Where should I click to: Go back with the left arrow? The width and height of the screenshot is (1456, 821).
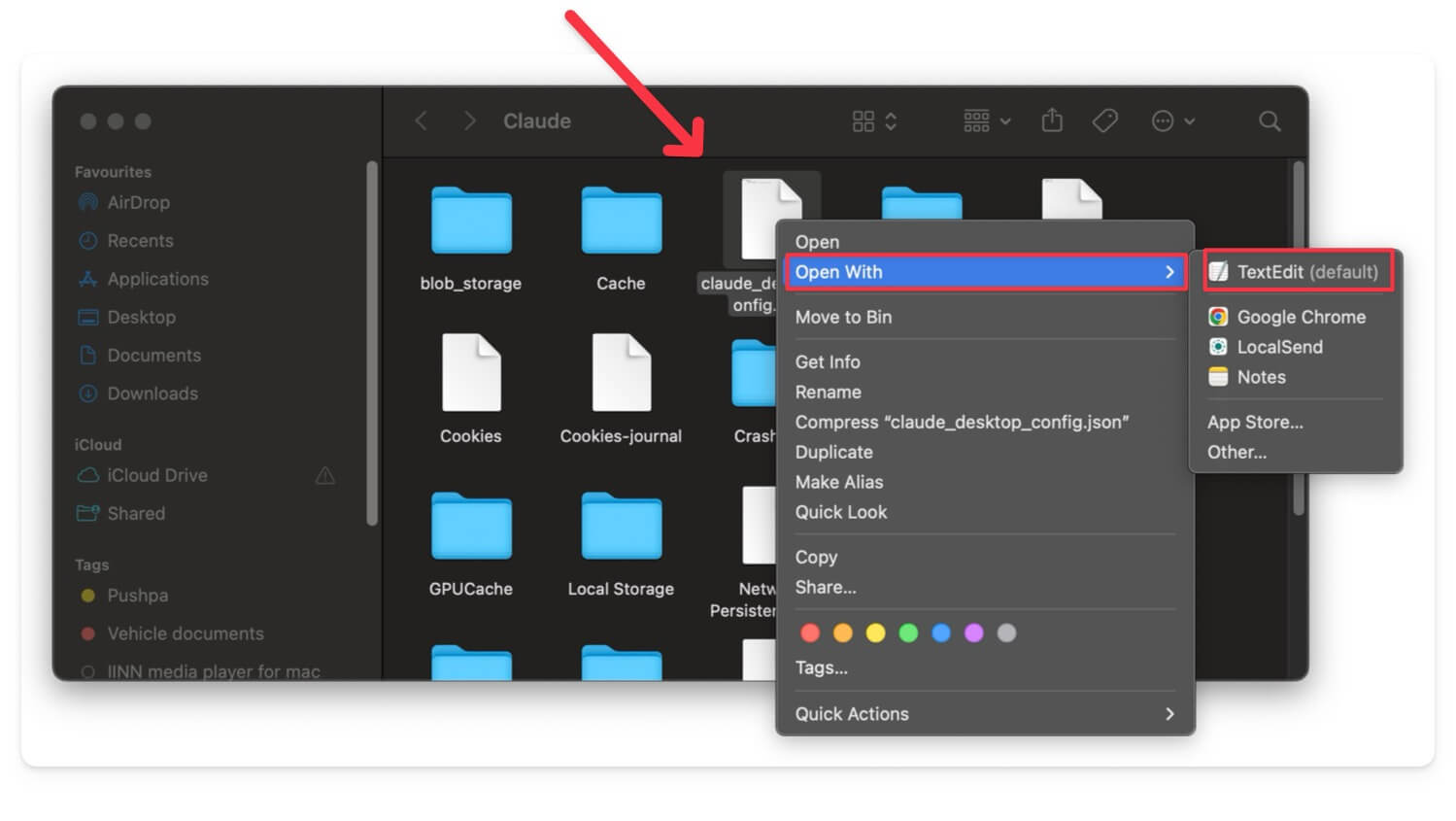[421, 120]
